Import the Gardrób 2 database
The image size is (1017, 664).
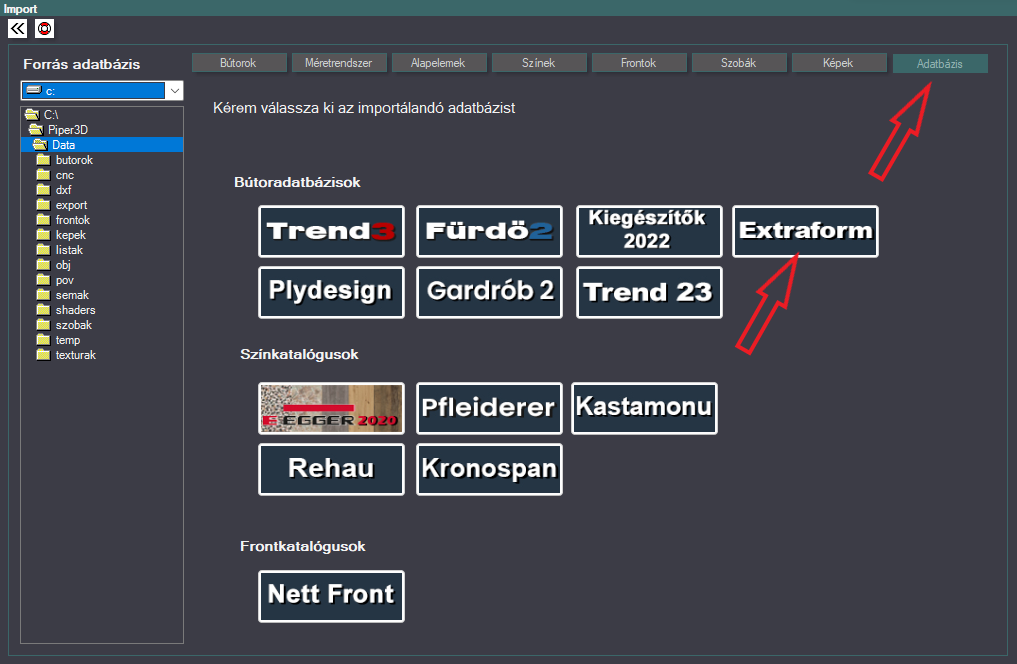489,292
